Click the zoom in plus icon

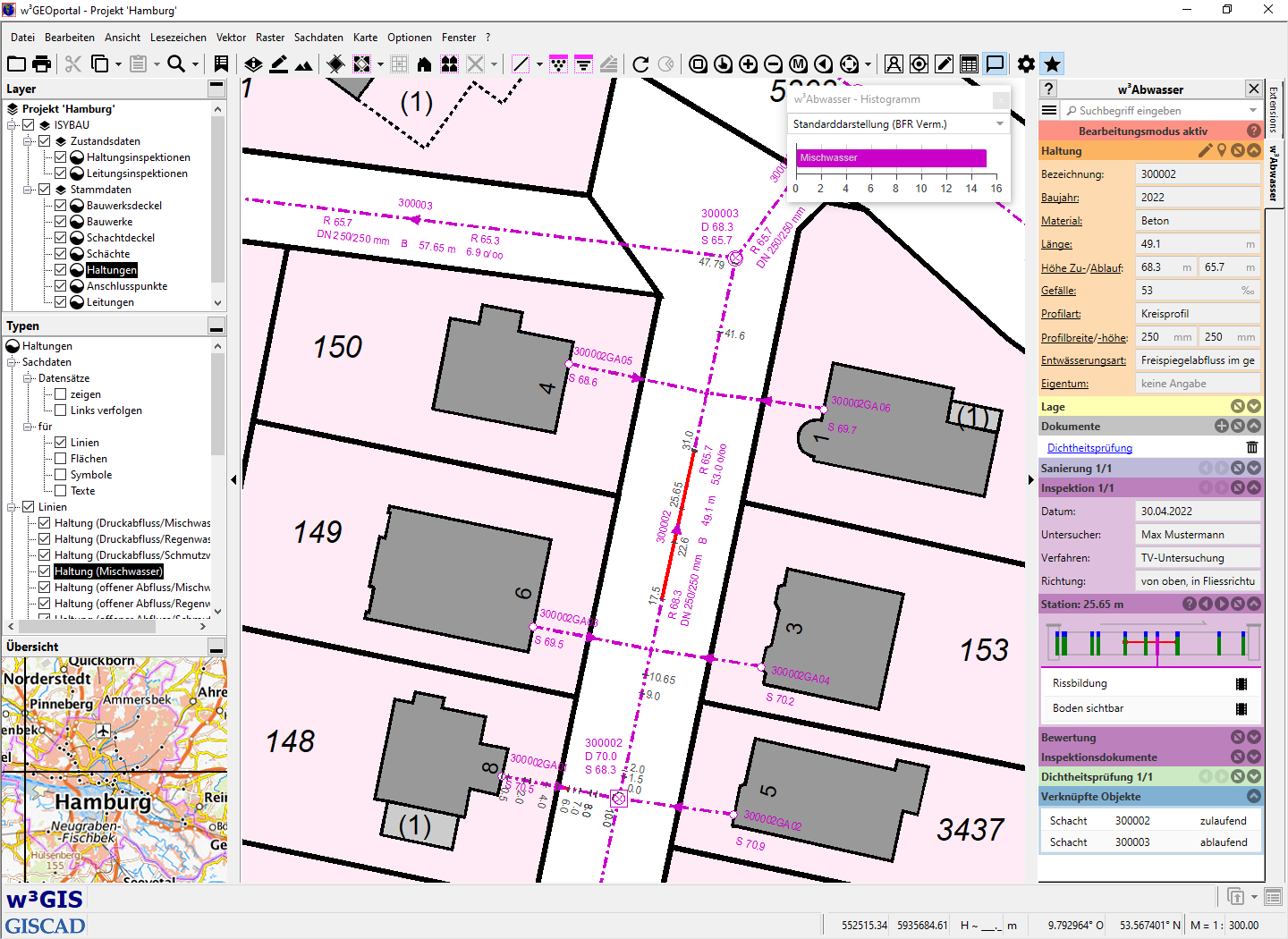[x=749, y=63]
